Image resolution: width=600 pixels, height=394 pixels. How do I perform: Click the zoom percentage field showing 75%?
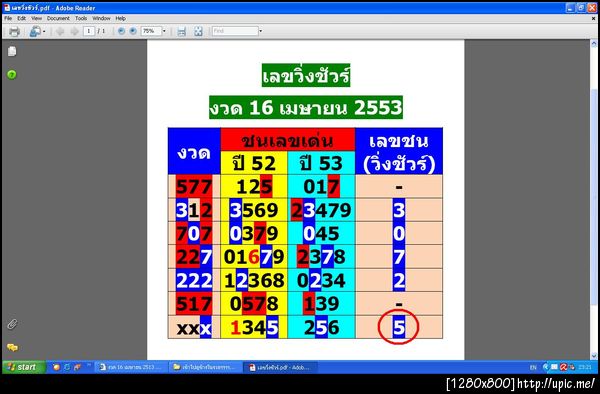click(151, 31)
